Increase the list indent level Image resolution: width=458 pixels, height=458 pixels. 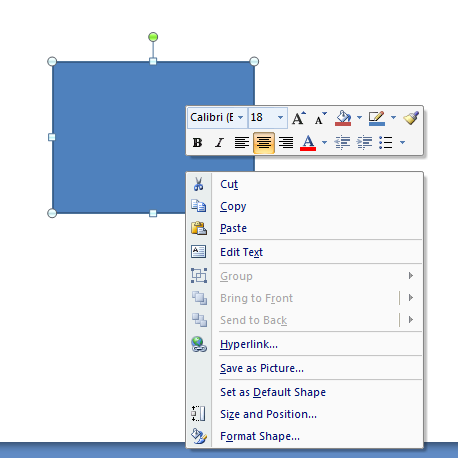(x=364, y=143)
